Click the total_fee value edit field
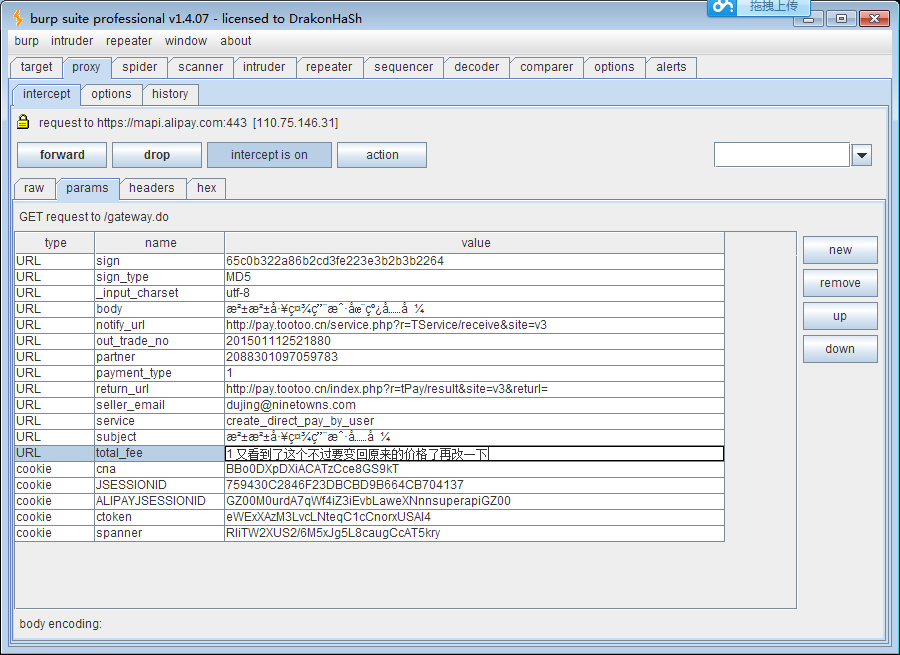Screen dimensions: 900x655 [474, 454]
